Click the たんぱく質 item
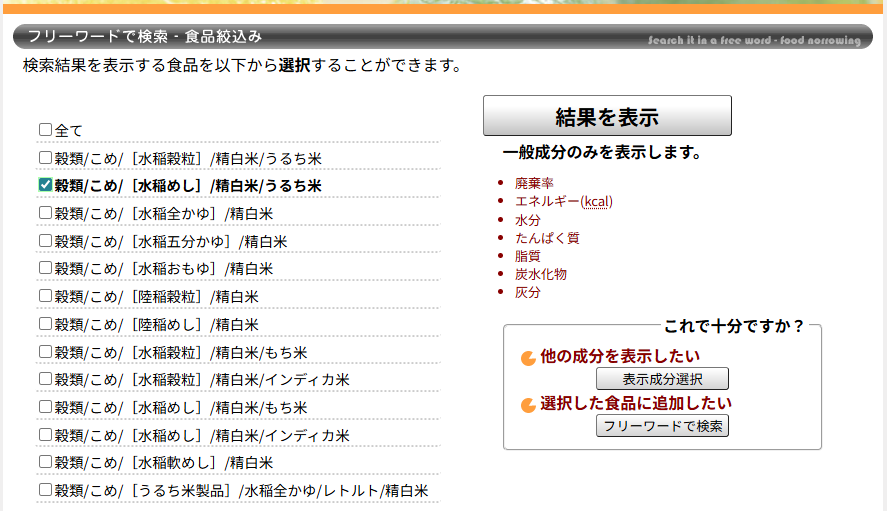Screen dimensions: 887x511 point(547,238)
